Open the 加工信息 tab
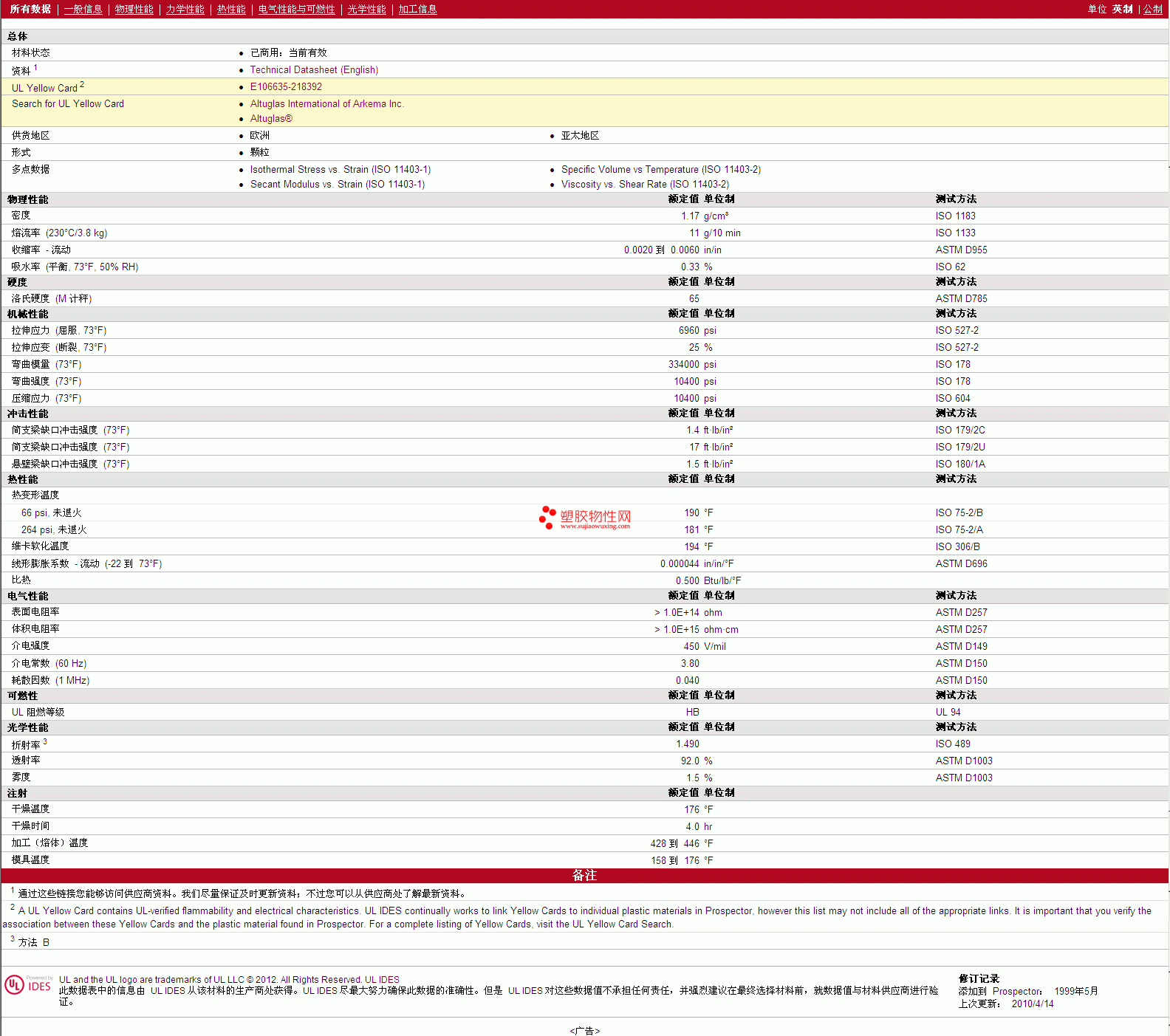This screenshot has width=1170, height=1036. (x=417, y=9)
